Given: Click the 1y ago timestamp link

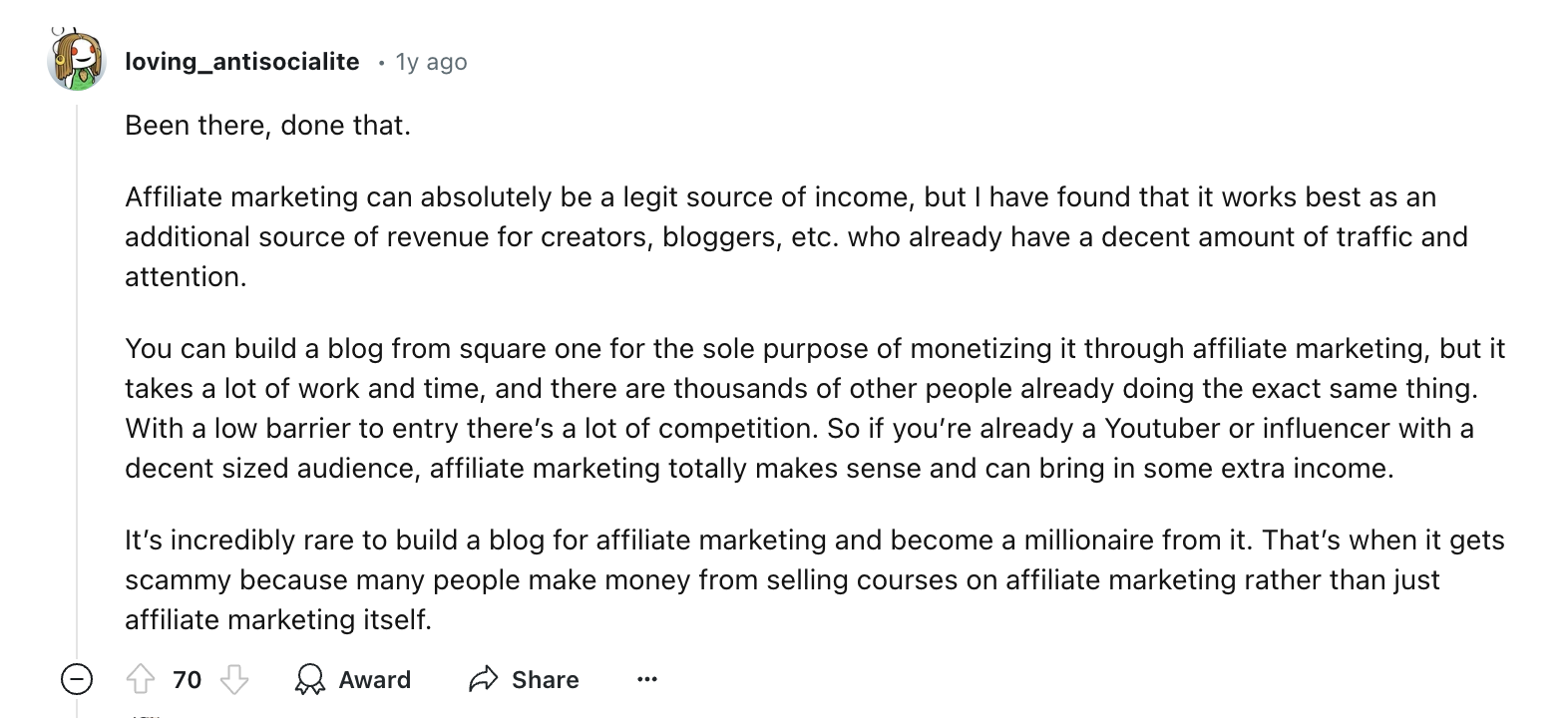Looking at the screenshot, I should pyautogui.click(x=430, y=61).
